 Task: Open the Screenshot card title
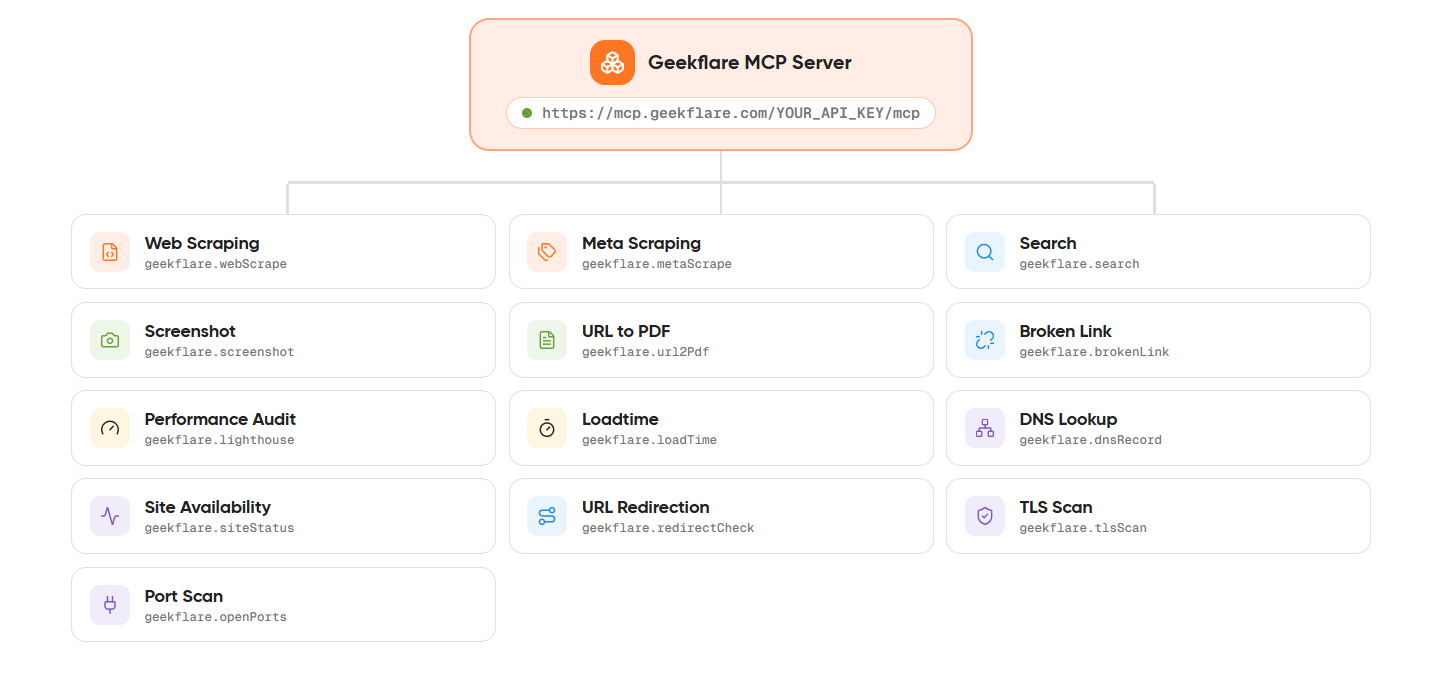click(190, 331)
